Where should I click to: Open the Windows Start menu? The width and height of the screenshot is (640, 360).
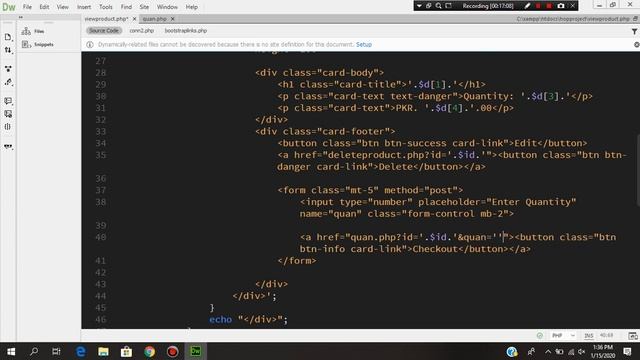11,351
